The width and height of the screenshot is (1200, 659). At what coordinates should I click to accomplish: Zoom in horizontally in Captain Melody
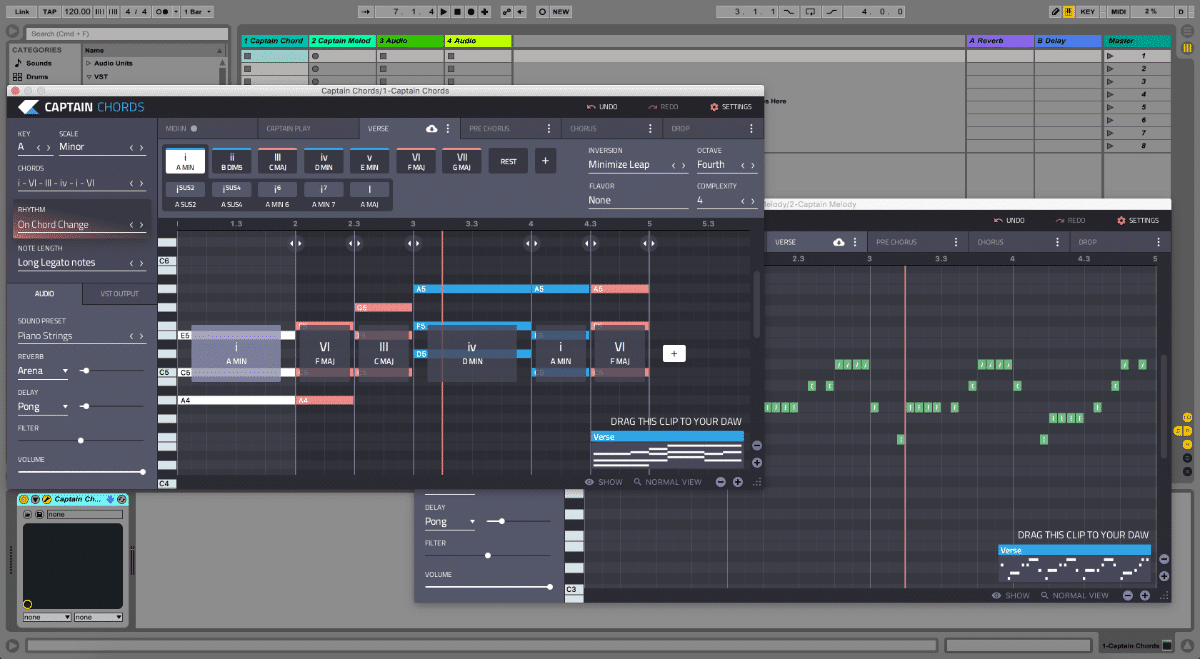point(1145,595)
